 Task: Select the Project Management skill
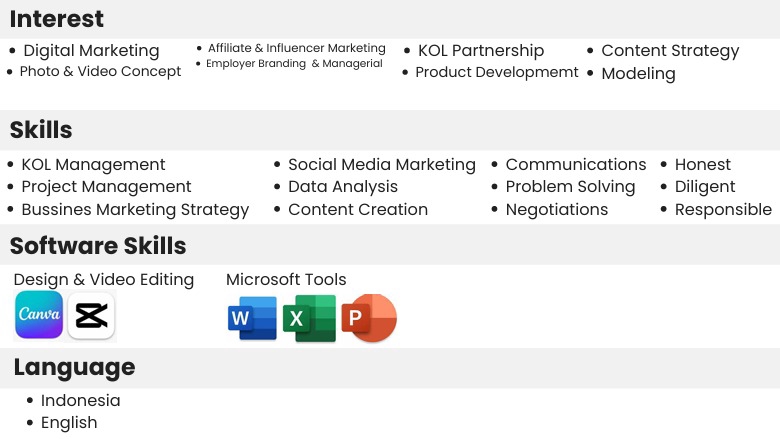106,186
